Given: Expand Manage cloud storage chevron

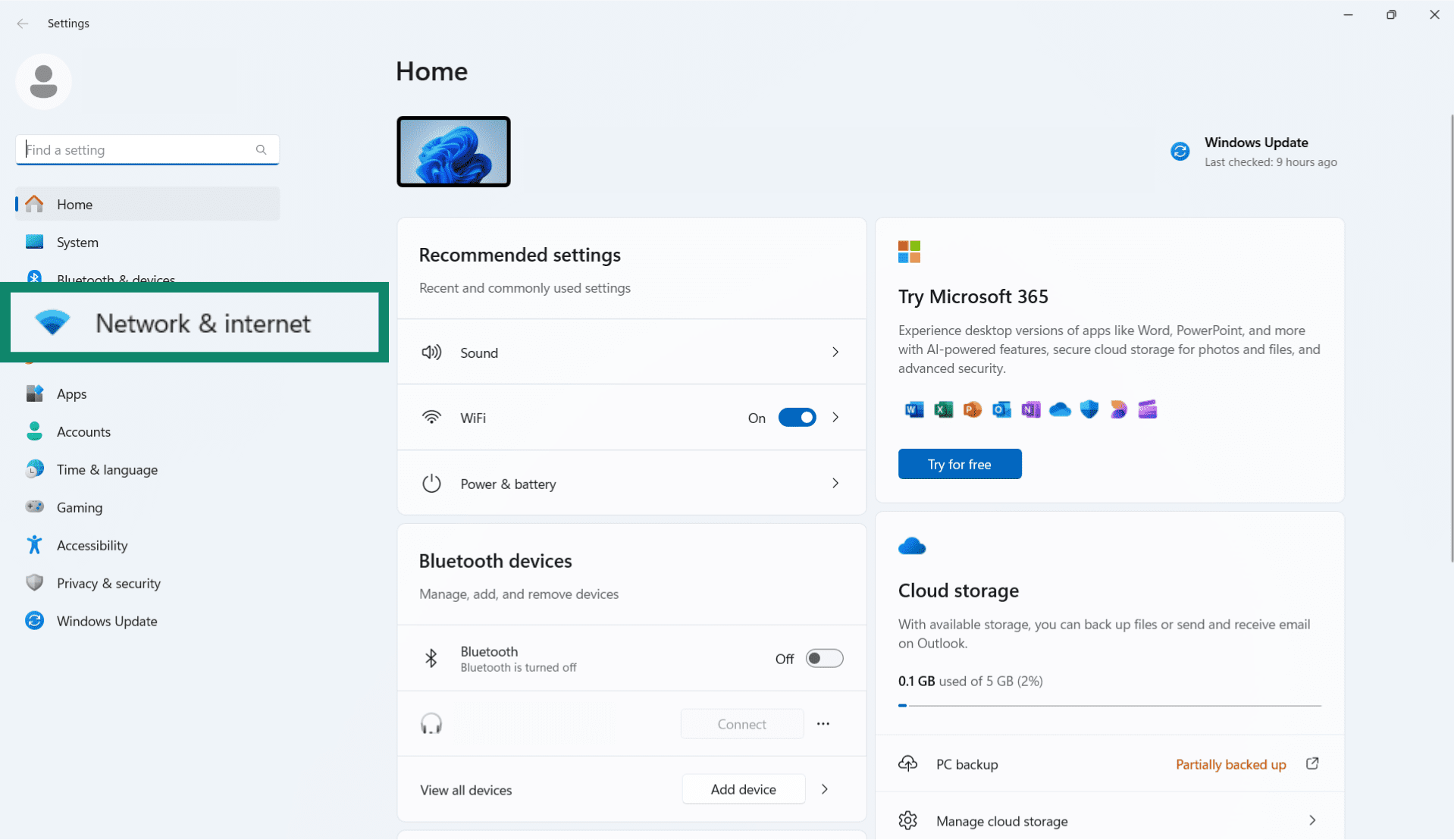Looking at the screenshot, I should click(x=1312, y=820).
